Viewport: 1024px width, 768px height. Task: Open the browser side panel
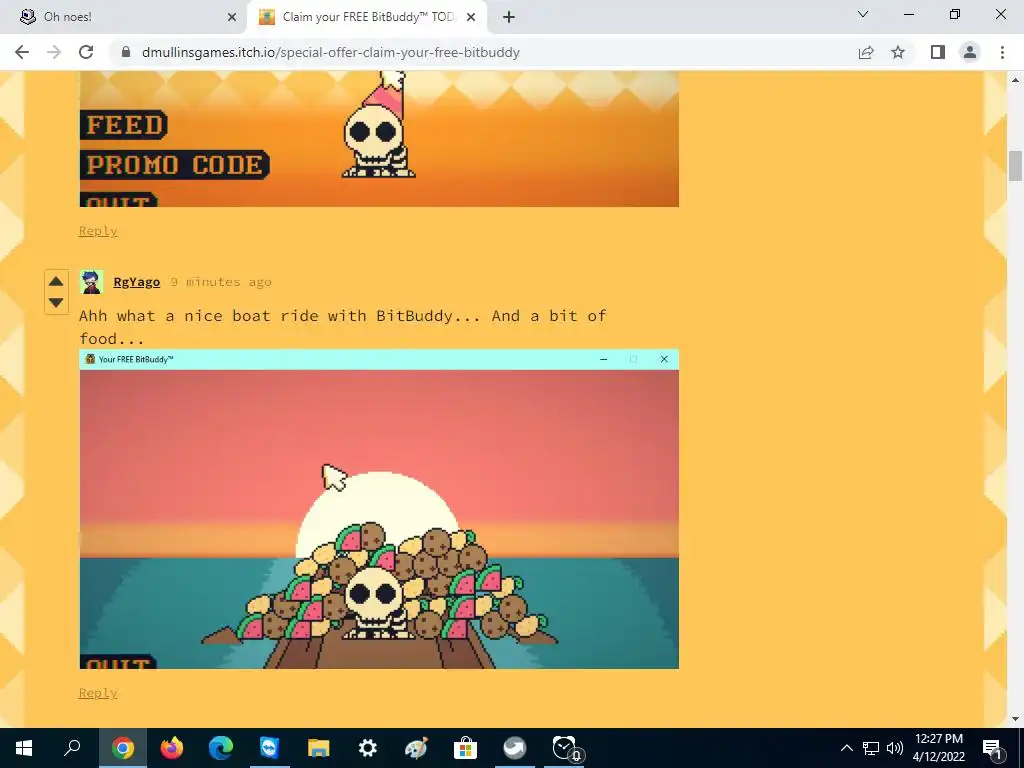(938, 52)
